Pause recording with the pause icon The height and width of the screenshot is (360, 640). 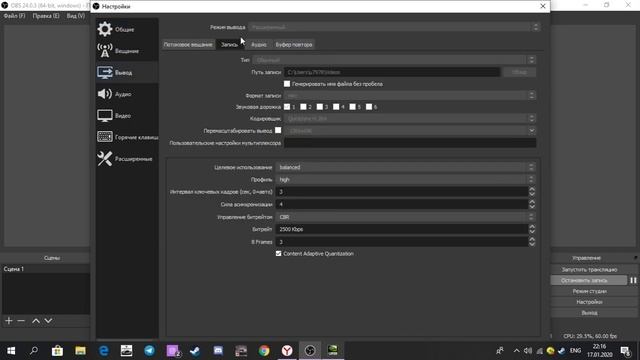click(x=633, y=280)
